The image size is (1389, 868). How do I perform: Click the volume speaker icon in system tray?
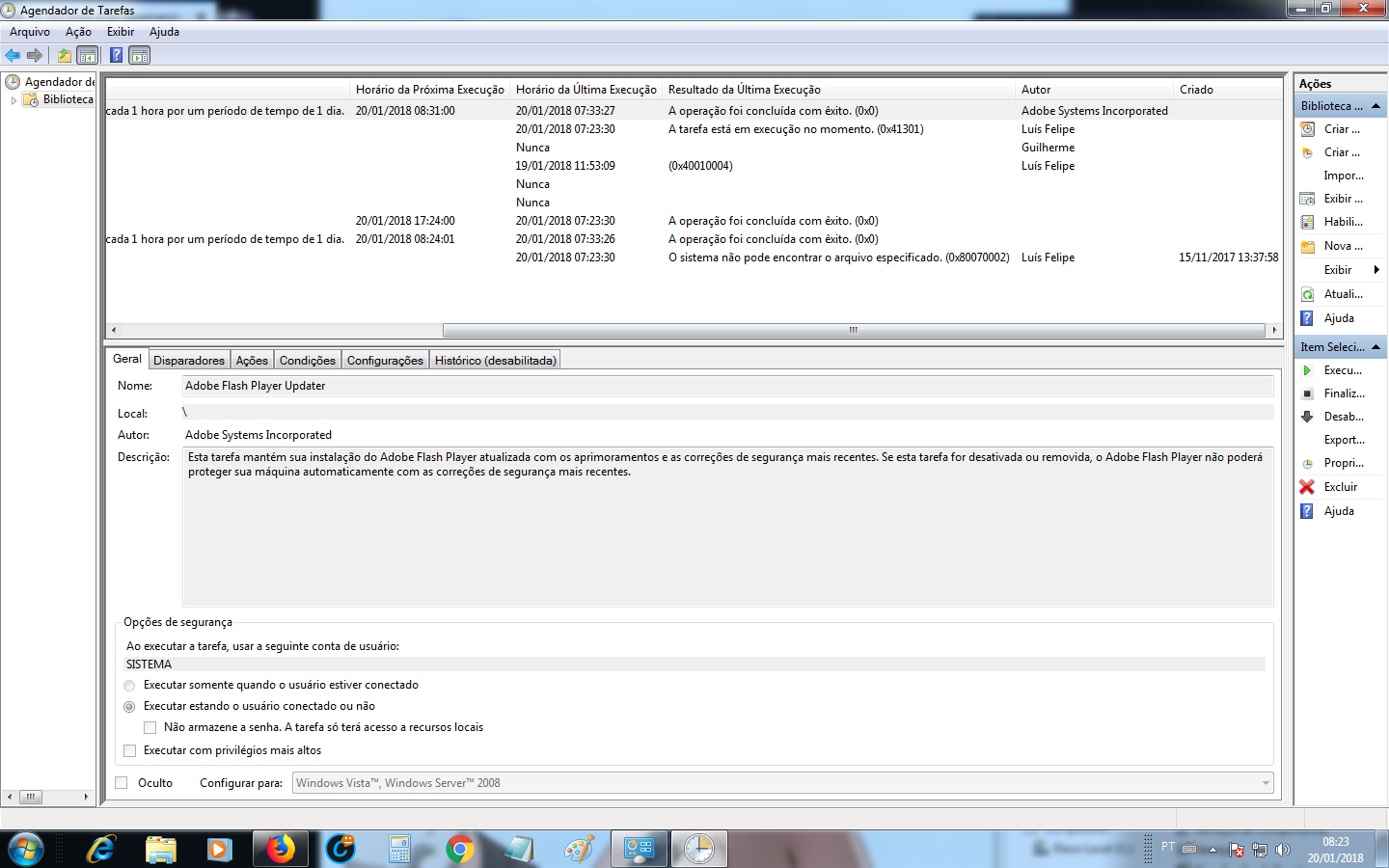point(1282,850)
